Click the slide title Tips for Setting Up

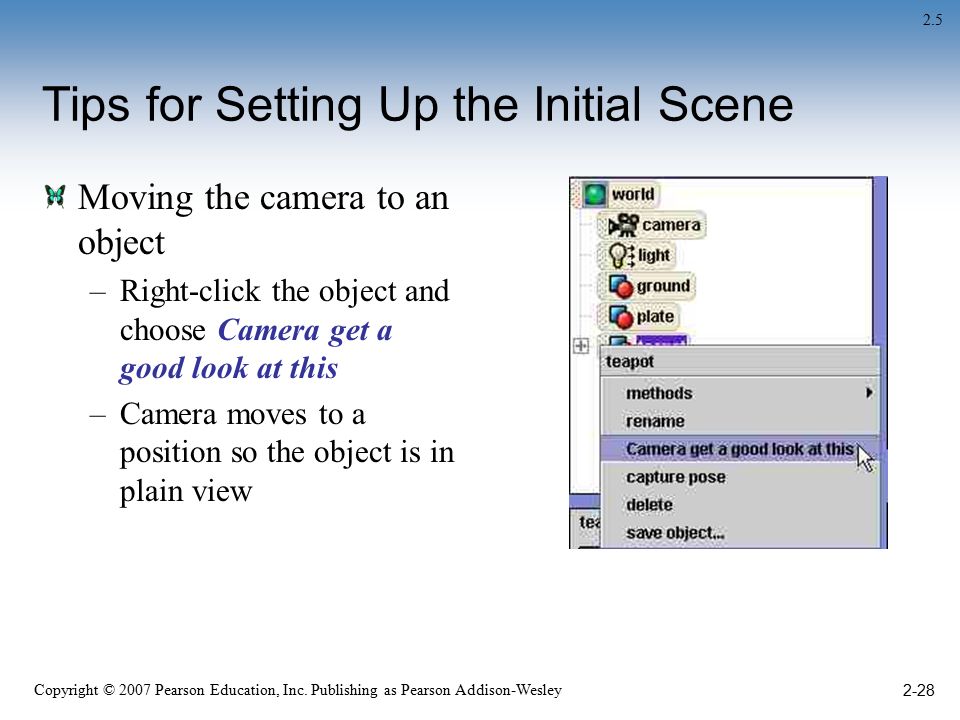(418, 105)
